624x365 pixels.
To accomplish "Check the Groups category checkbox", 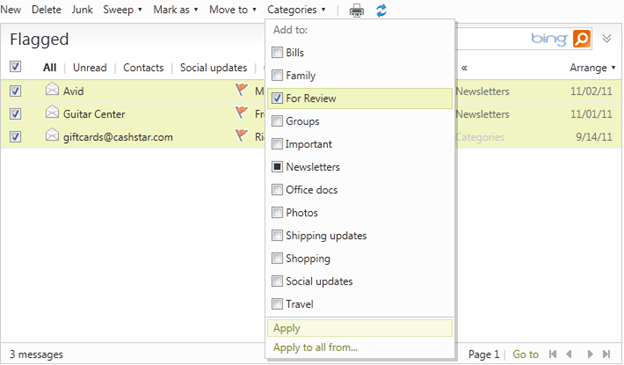I will 277,121.
